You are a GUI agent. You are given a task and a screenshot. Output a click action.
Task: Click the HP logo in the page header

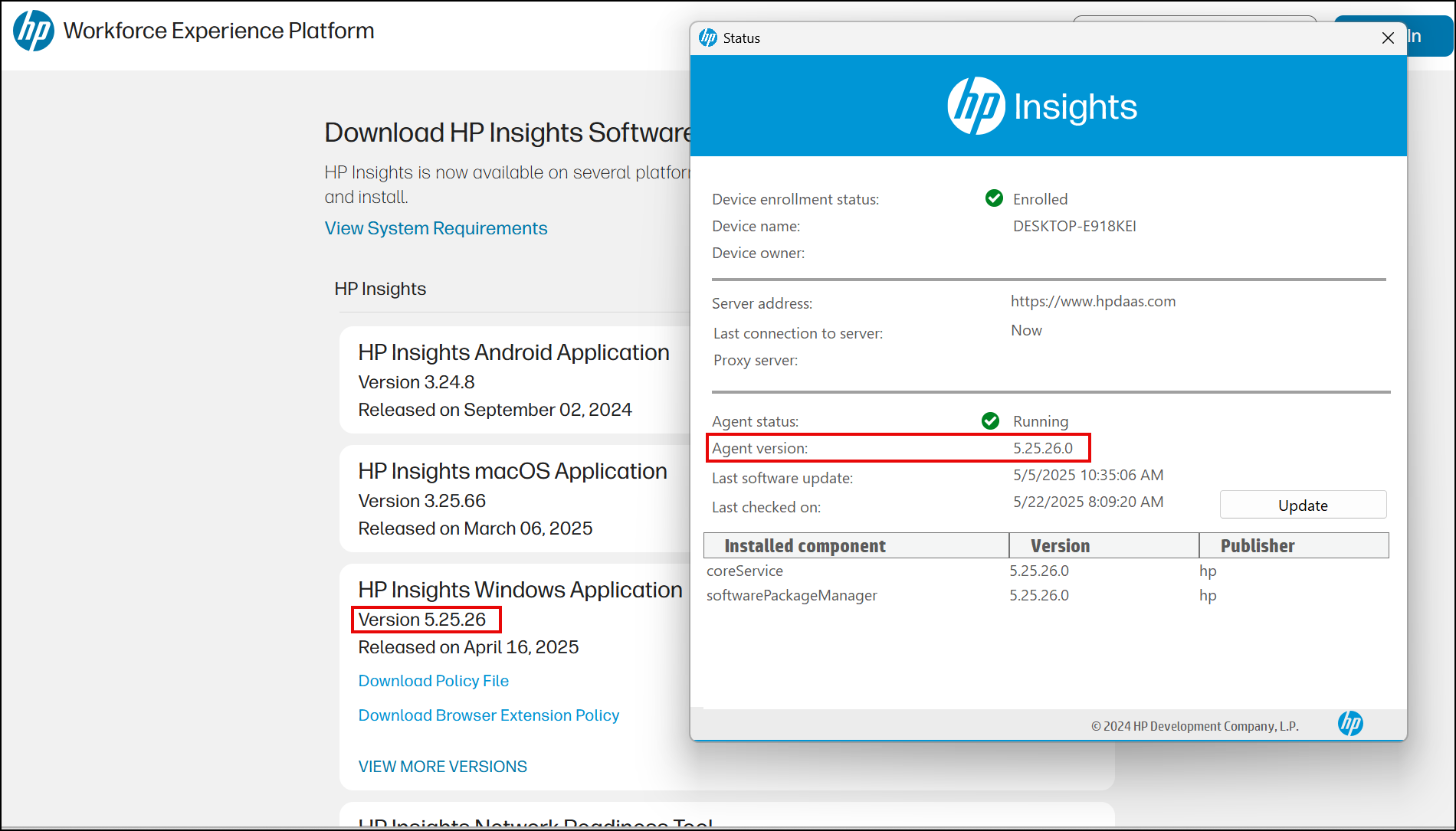click(x=34, y=31)
